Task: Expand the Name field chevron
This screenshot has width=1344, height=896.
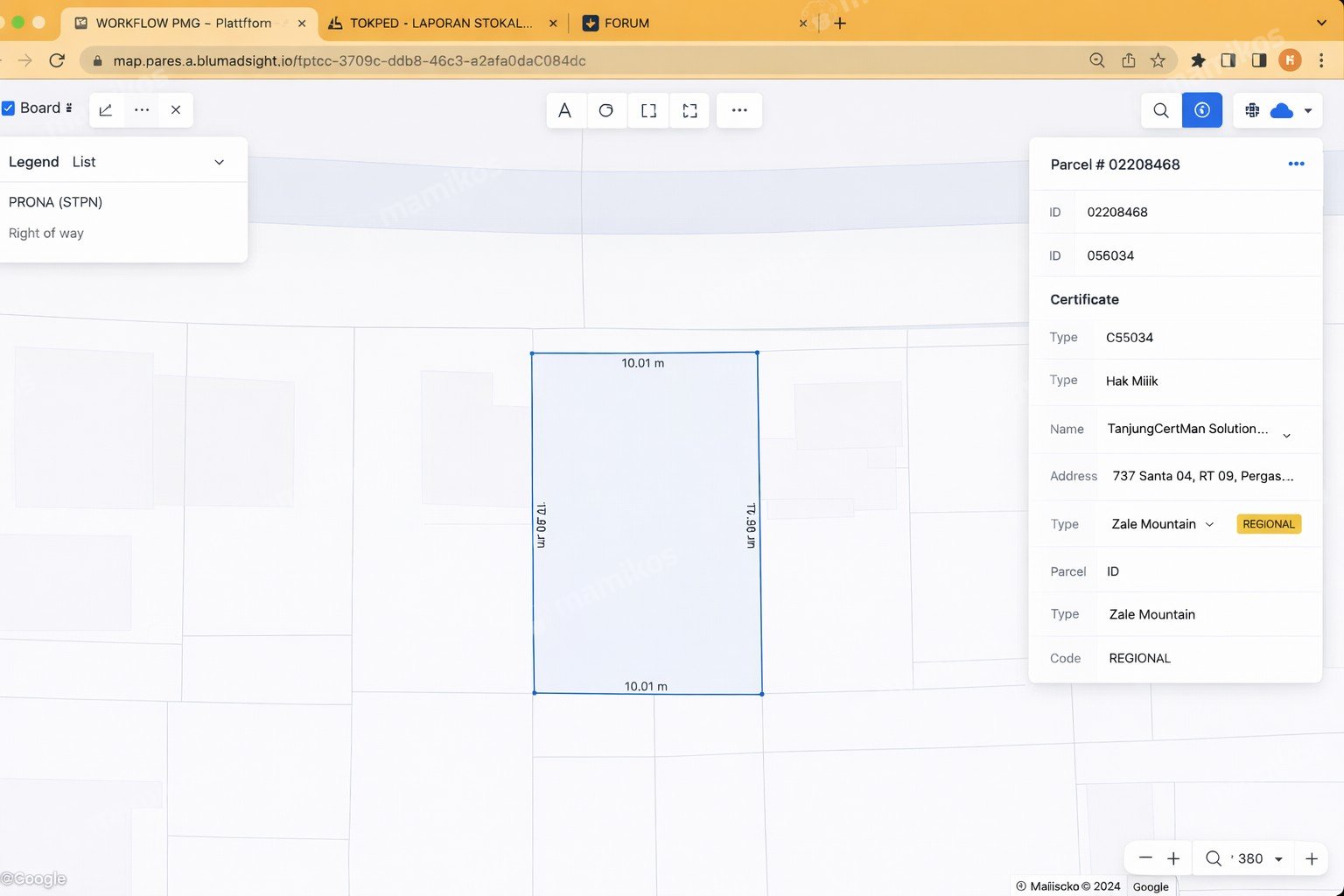Action: pos(1286,435)
